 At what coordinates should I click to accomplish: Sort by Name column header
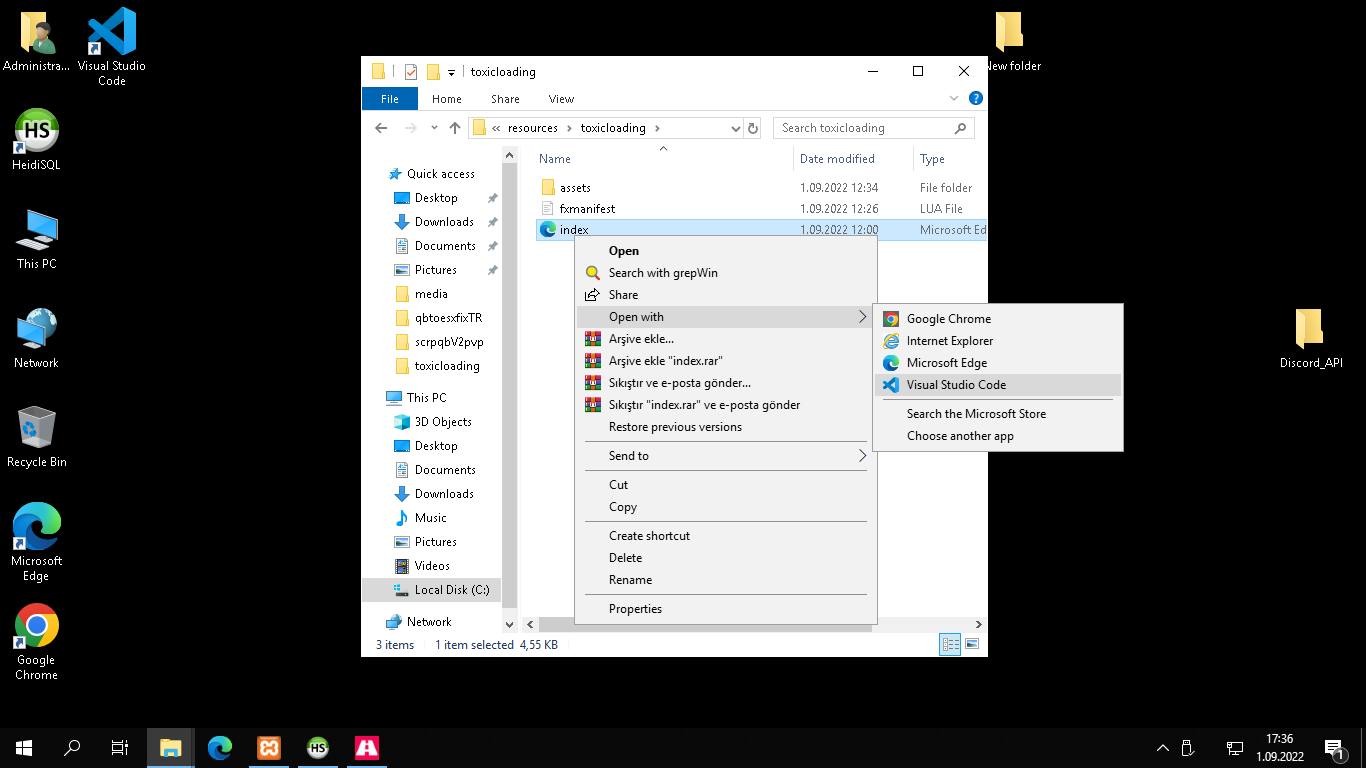pos(663,159)
